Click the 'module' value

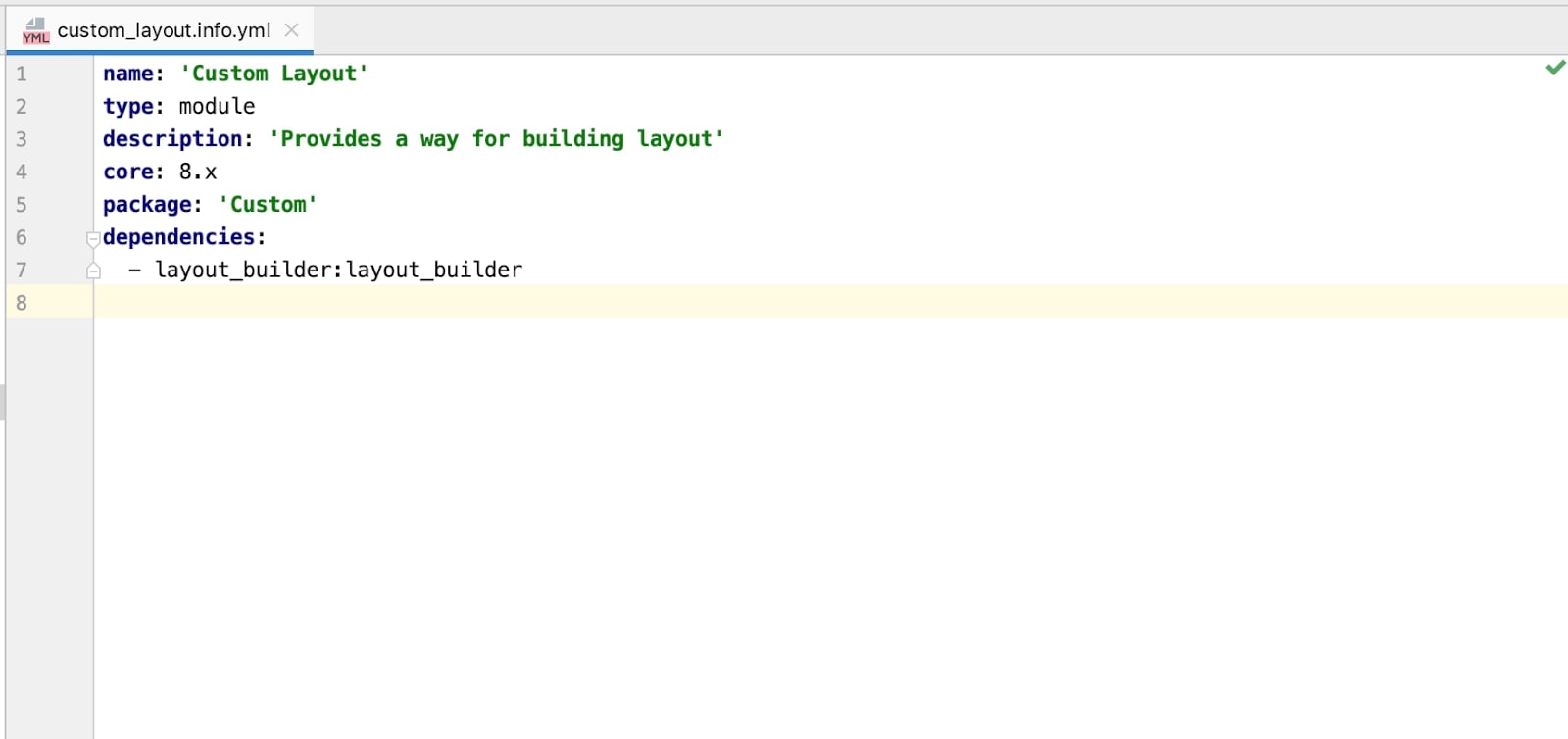[217, 106]
